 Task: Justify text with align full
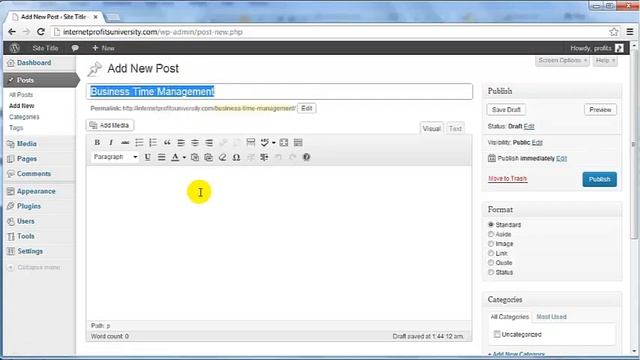tap(162, 157)
